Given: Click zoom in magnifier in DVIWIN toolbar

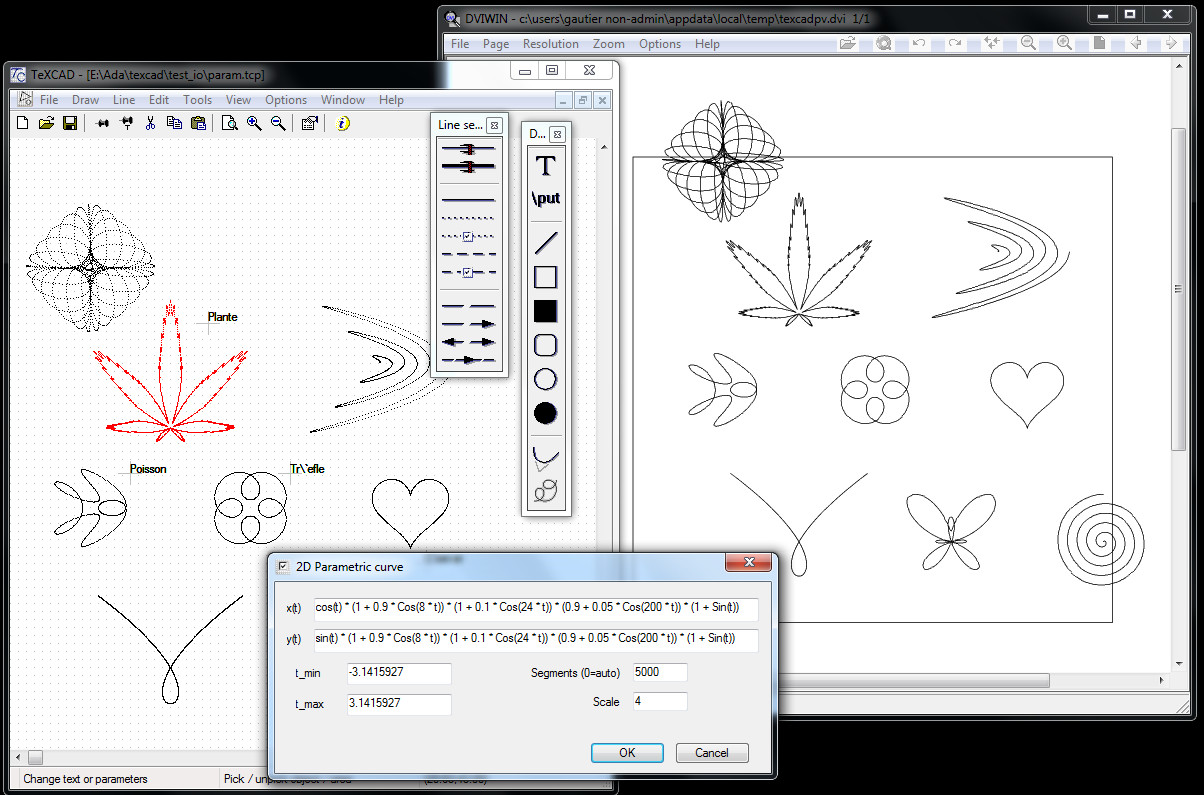Looking at the screenshot, I should tap(1064, 43).
